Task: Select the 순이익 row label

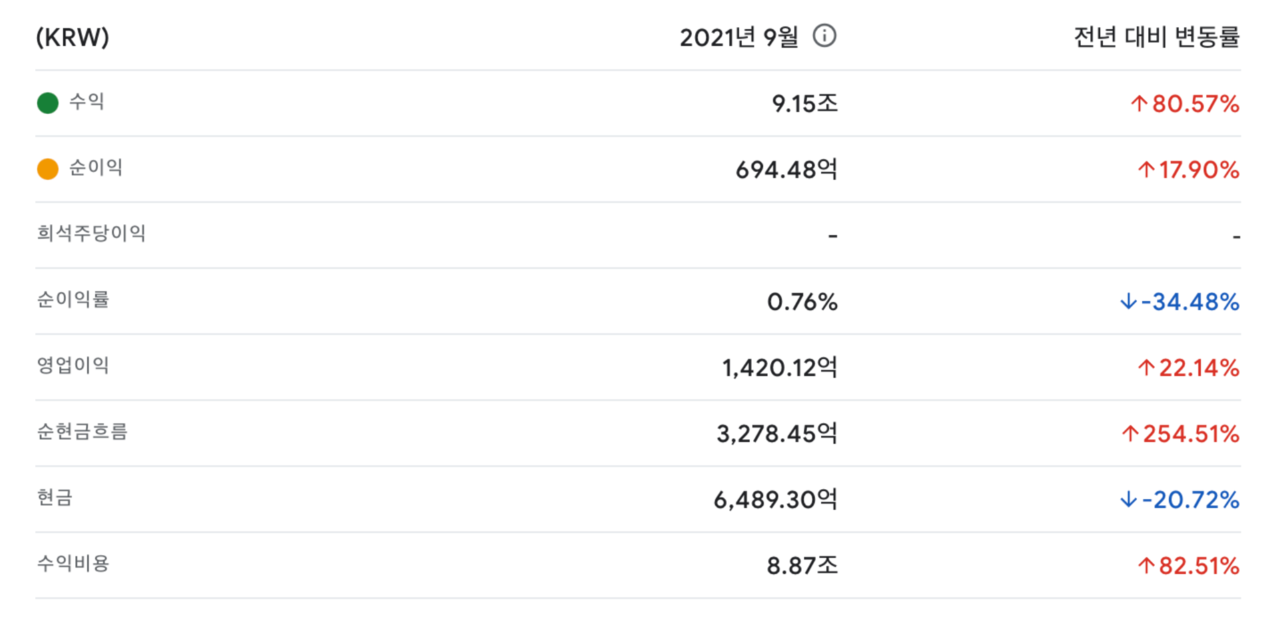Action: tap(96, 168)
